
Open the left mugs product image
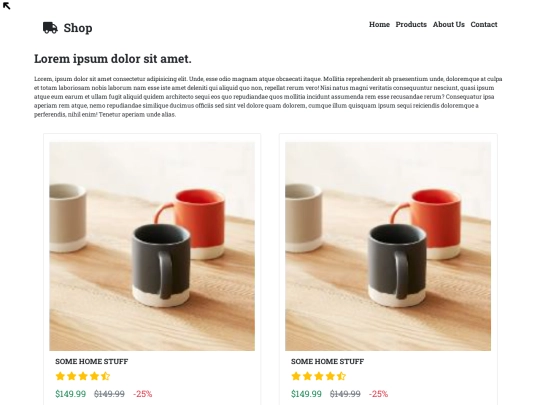[x=152, y=246]
